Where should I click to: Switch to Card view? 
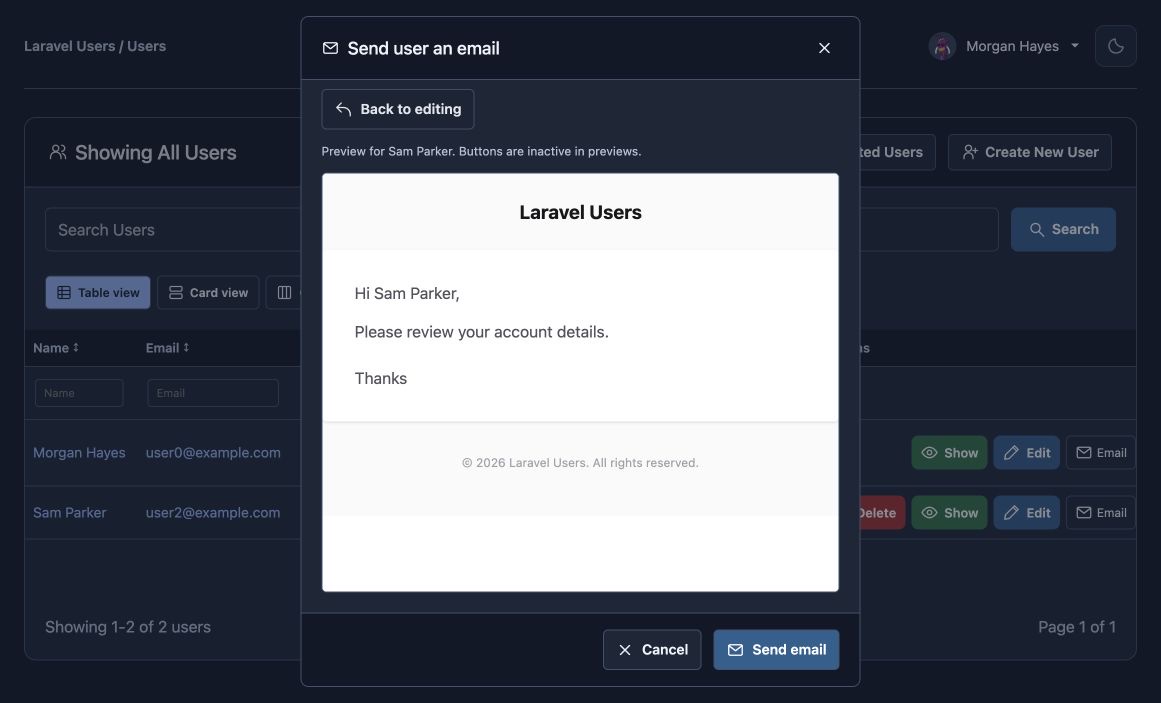click(x=208, y=293)
